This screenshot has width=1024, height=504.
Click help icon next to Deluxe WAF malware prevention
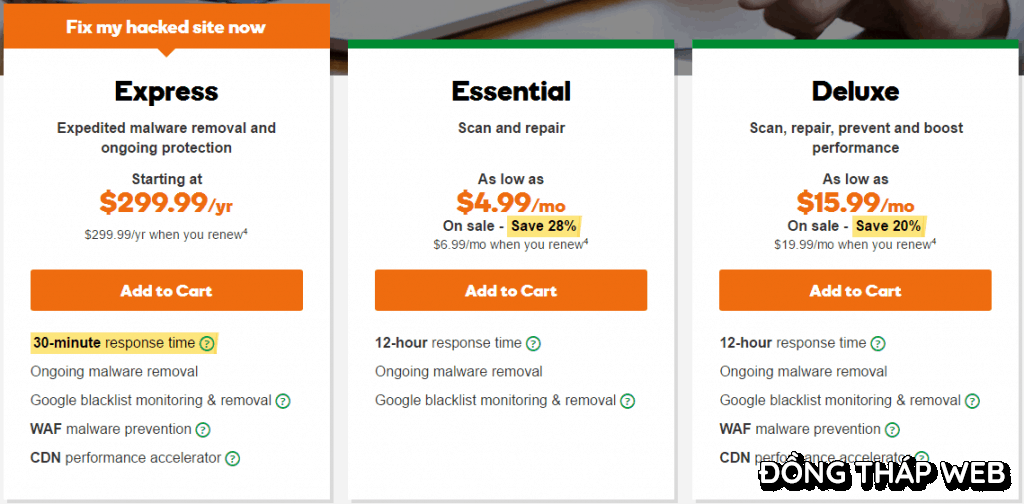[x=892, y=430]
